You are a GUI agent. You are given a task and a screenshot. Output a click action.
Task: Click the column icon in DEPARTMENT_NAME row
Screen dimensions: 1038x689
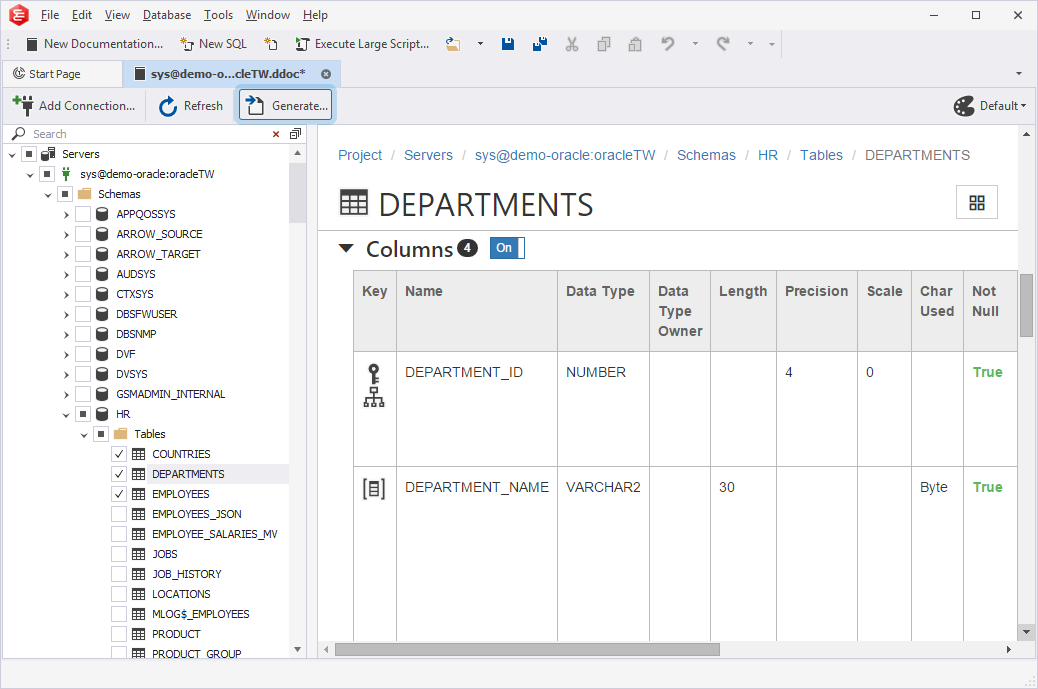pos(374,489)
